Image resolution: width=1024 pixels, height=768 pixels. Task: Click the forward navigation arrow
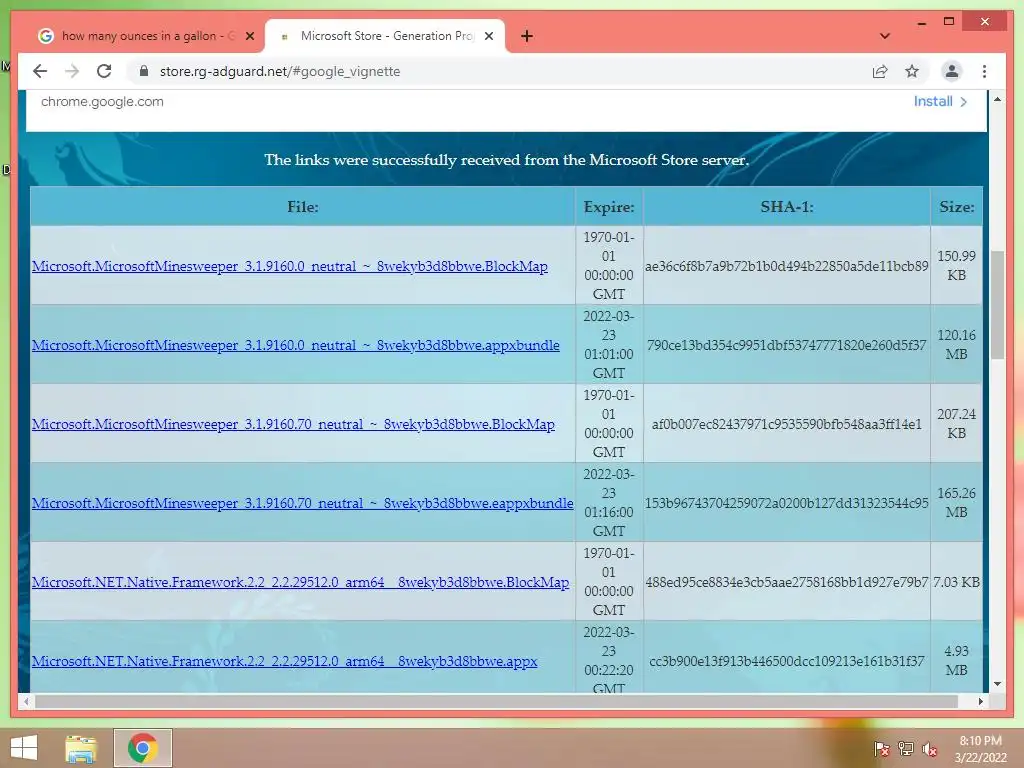72,71
